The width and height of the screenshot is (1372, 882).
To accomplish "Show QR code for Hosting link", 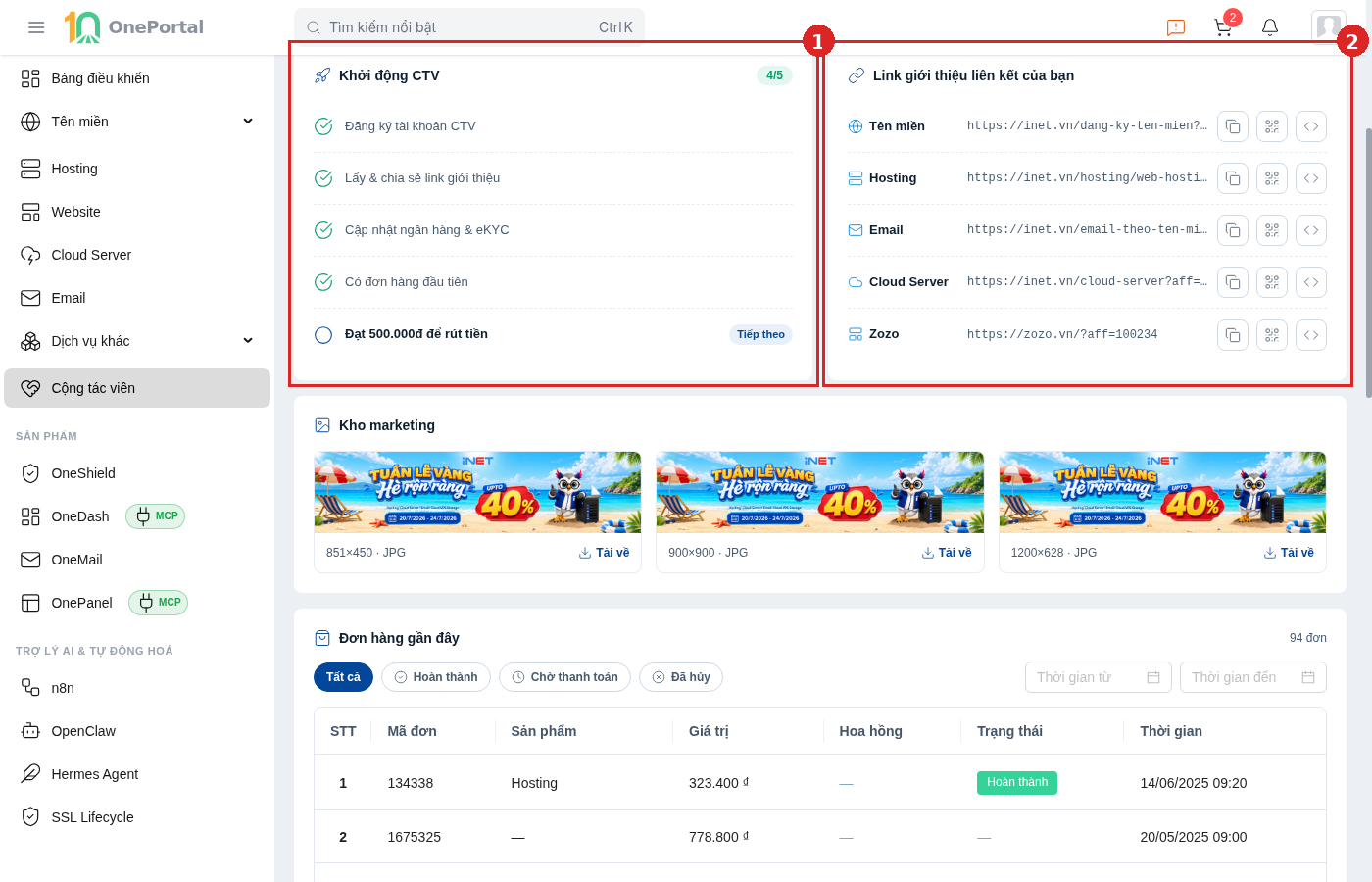I will pyautogui.click(x=1272, y=178).
